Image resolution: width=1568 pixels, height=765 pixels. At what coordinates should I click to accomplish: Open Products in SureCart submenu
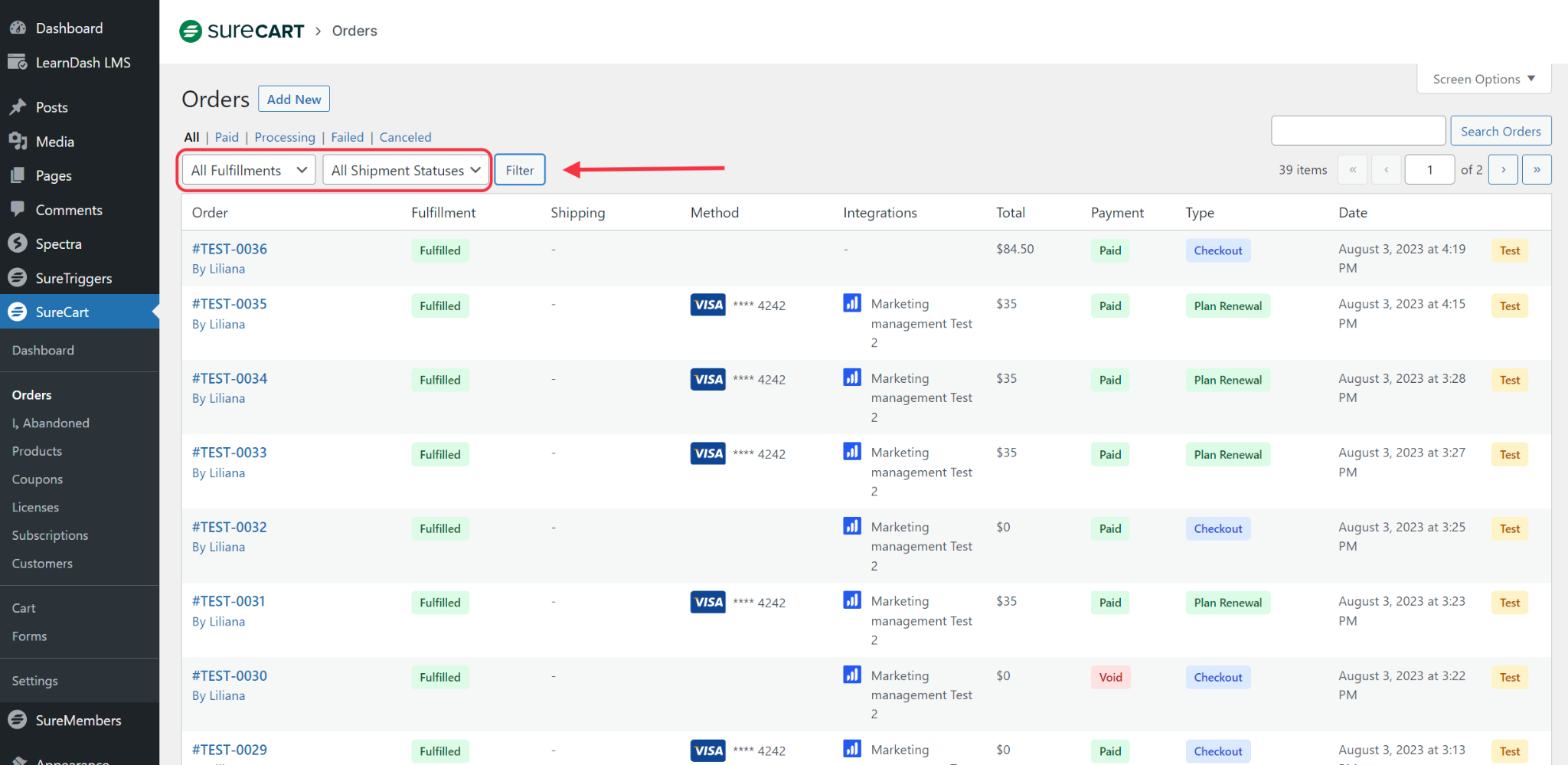tap(37, 451)
